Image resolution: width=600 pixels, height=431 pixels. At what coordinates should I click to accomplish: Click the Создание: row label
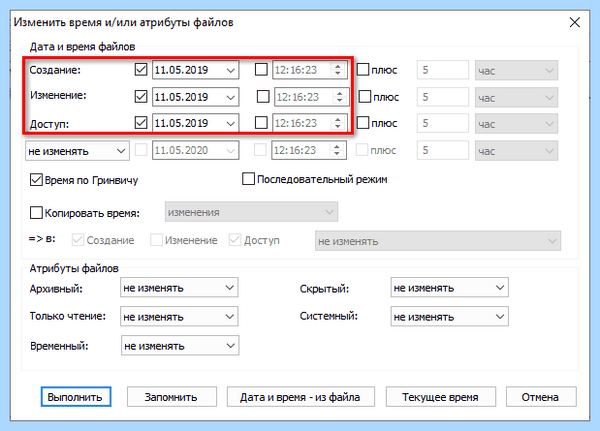55,70
